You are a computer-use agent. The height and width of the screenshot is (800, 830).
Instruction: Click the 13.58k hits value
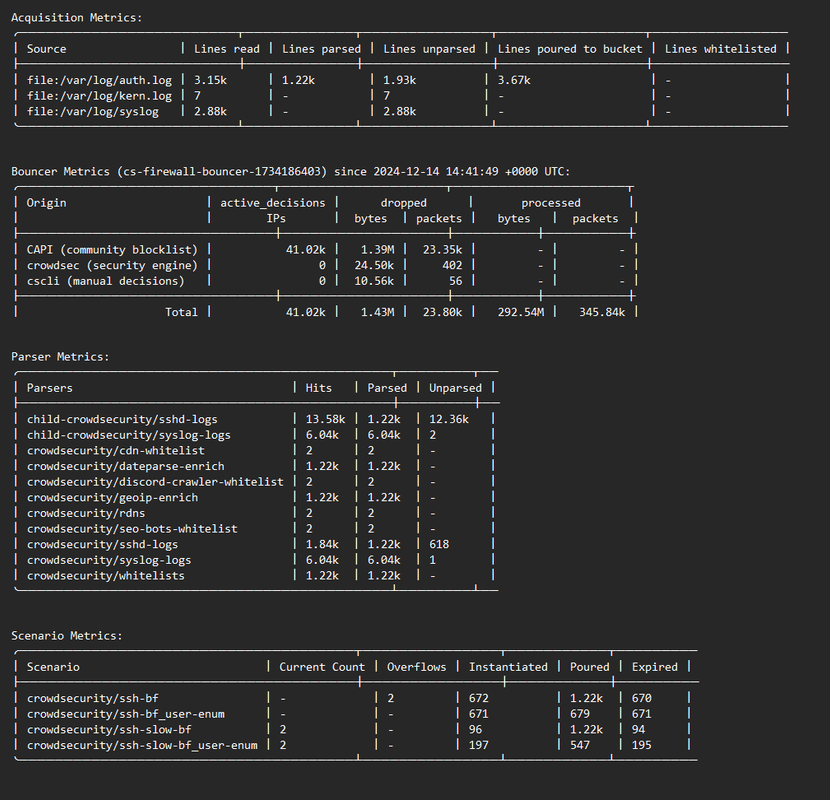(x=325, y=419)
